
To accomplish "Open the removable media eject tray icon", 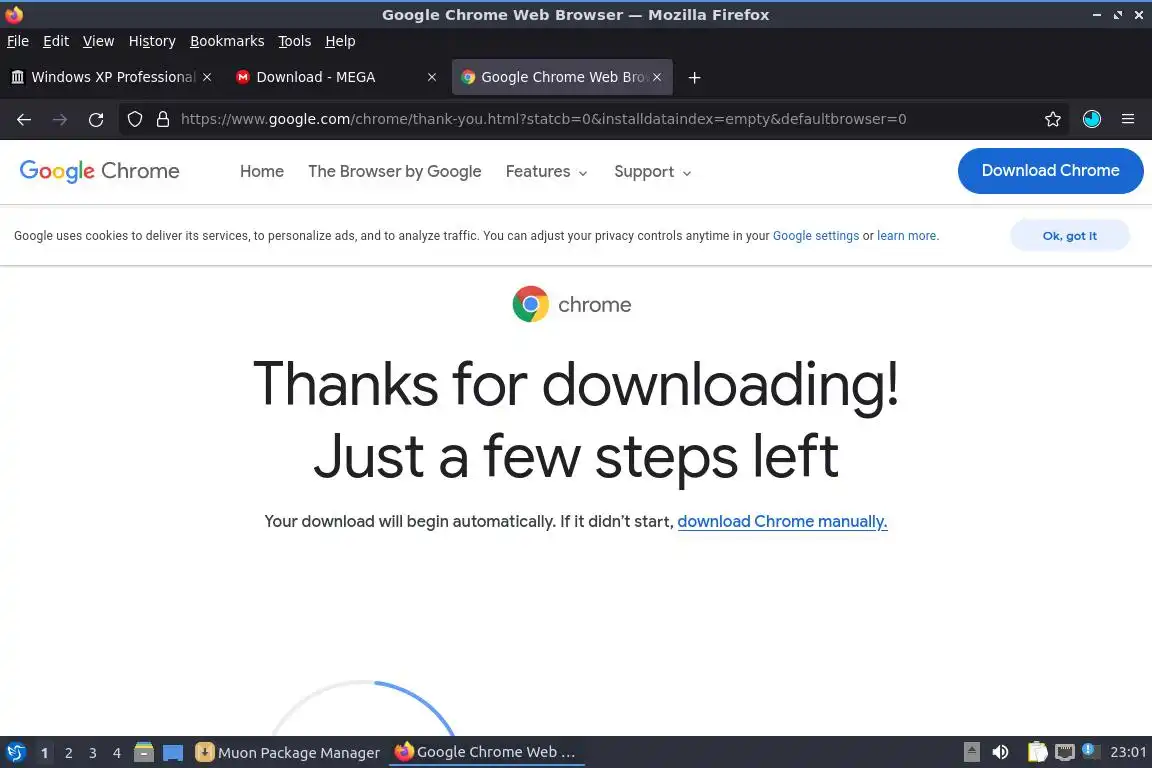I will 971,752.
